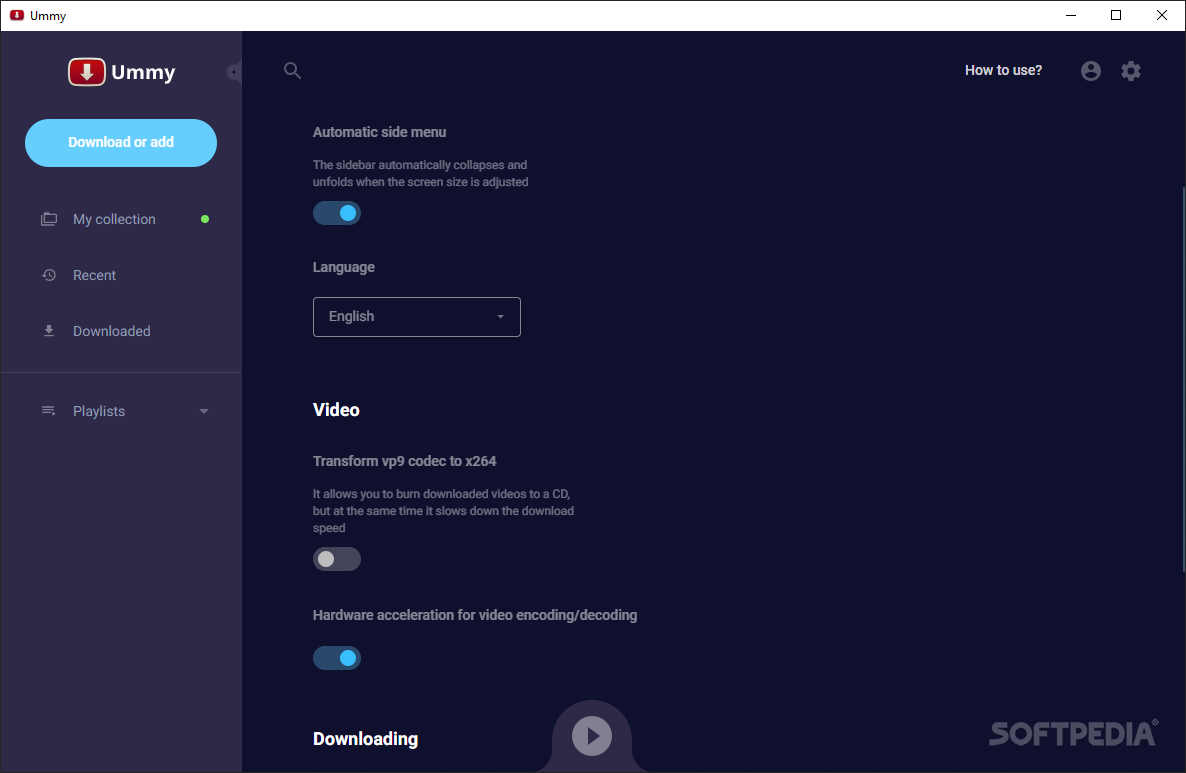Open the Language dropdown showing English
This screenshot has height=773, width=1186.
pyautogui.click(x=417, y=317)
